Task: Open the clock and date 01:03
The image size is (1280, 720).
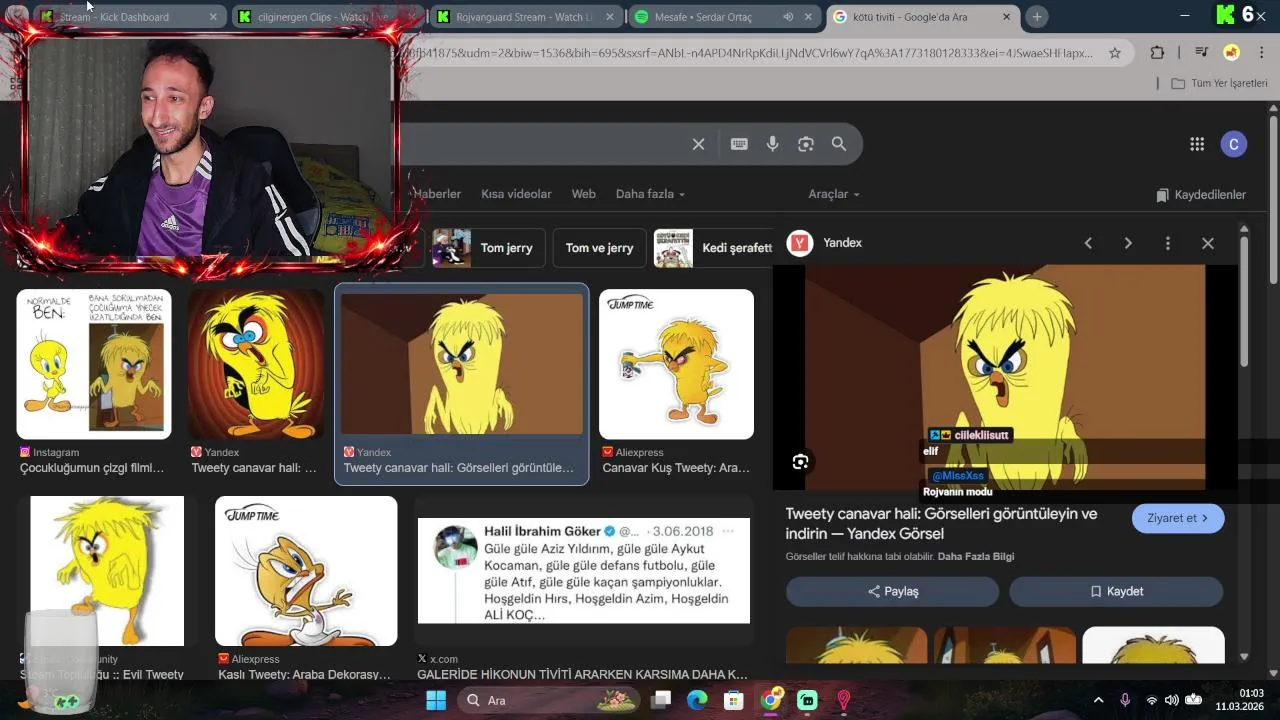Action: 1240,700
